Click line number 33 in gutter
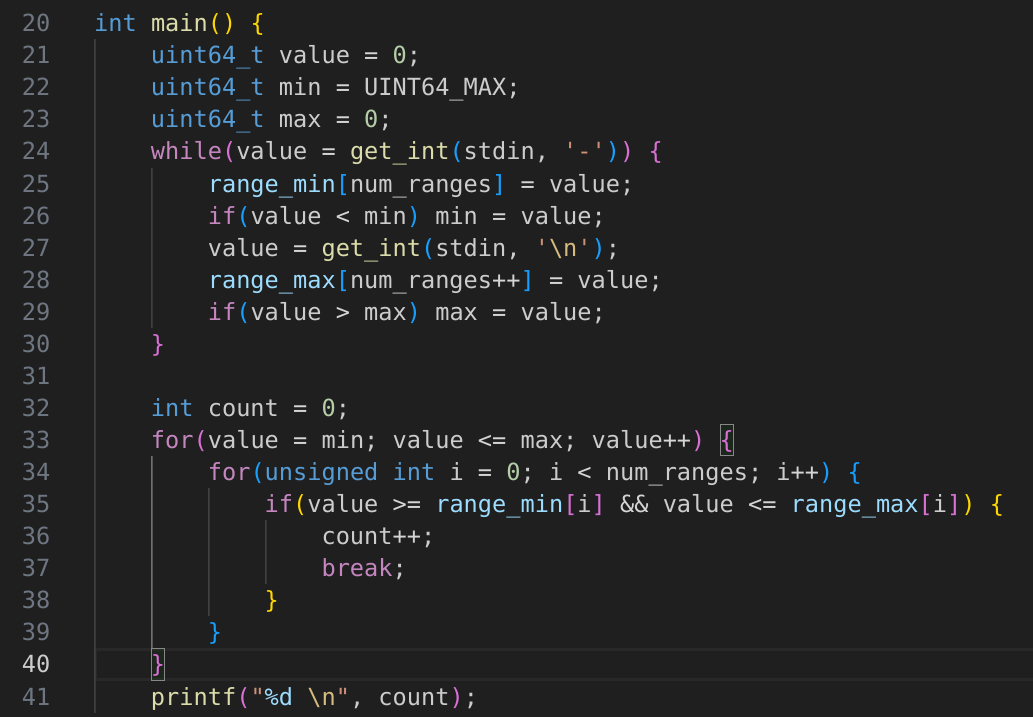 point(35,440)
